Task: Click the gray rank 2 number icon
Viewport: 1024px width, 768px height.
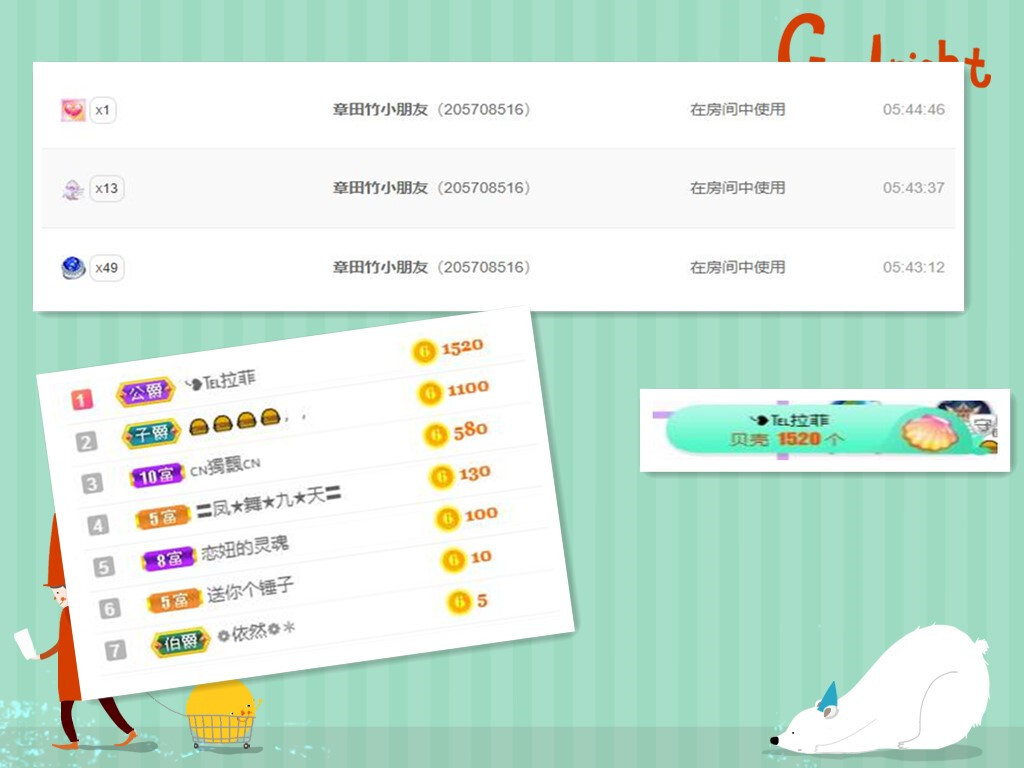Action: (x=87, y=441)
